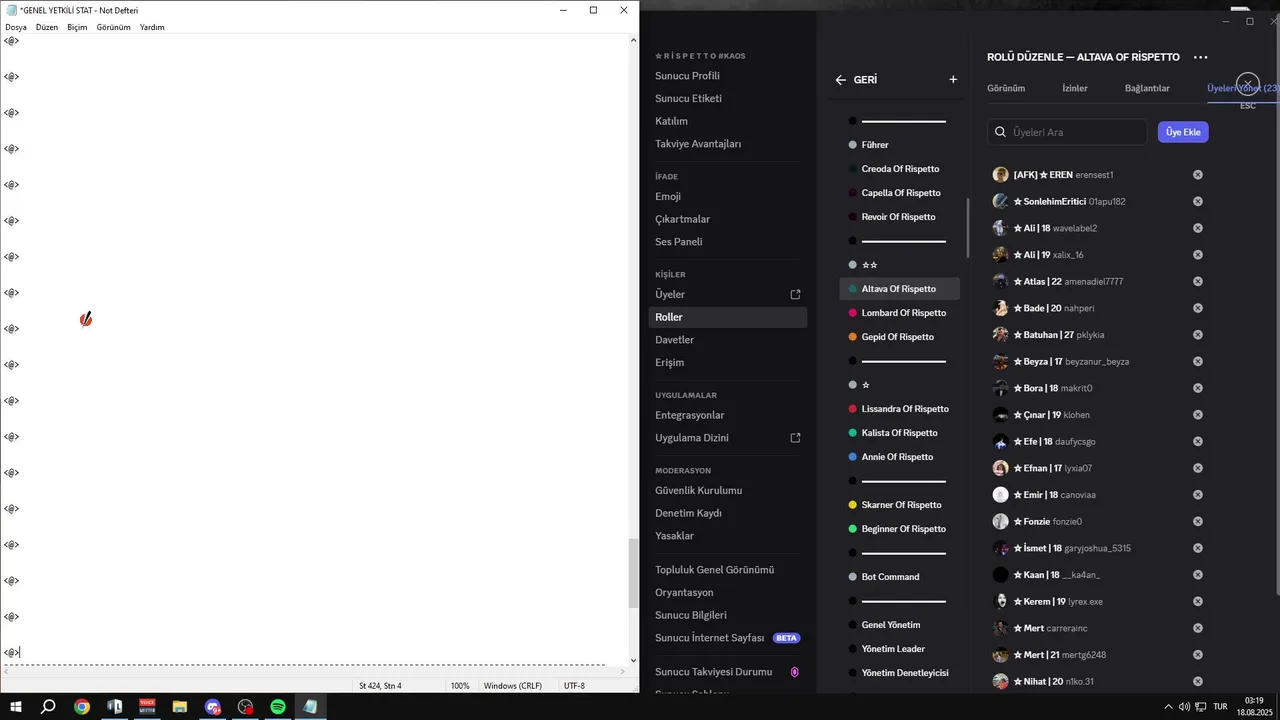
Task: Switch to the Görünüm tab in role editor
Action: (x=1006, y=88)
